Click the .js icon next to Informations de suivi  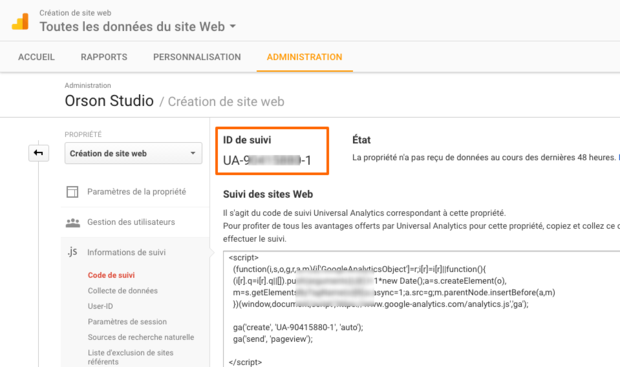coord(72,252)
